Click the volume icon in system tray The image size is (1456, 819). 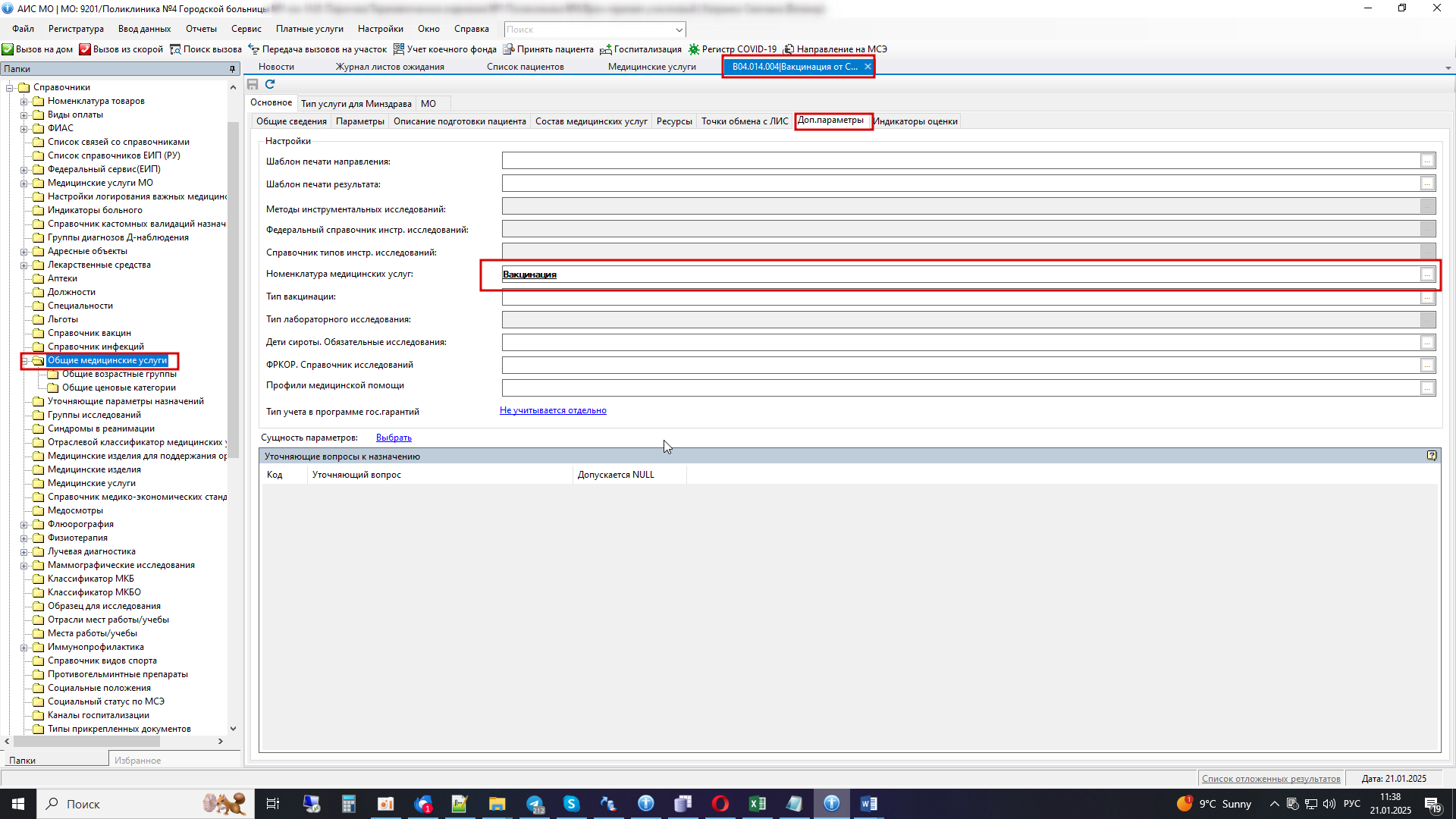point(1329,804)
